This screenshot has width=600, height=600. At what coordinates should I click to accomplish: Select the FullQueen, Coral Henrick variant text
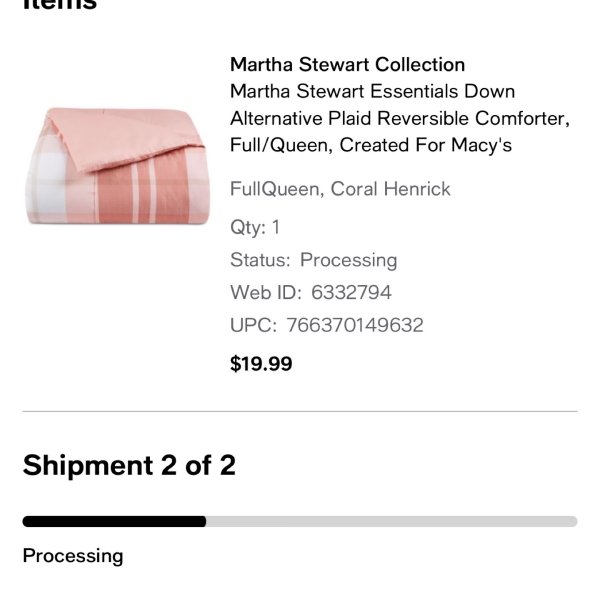coord(340,189)
